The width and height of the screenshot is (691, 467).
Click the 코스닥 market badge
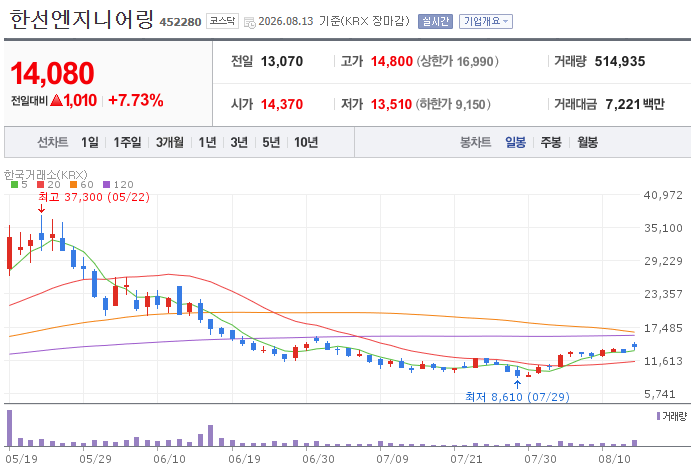click(222, 21)
